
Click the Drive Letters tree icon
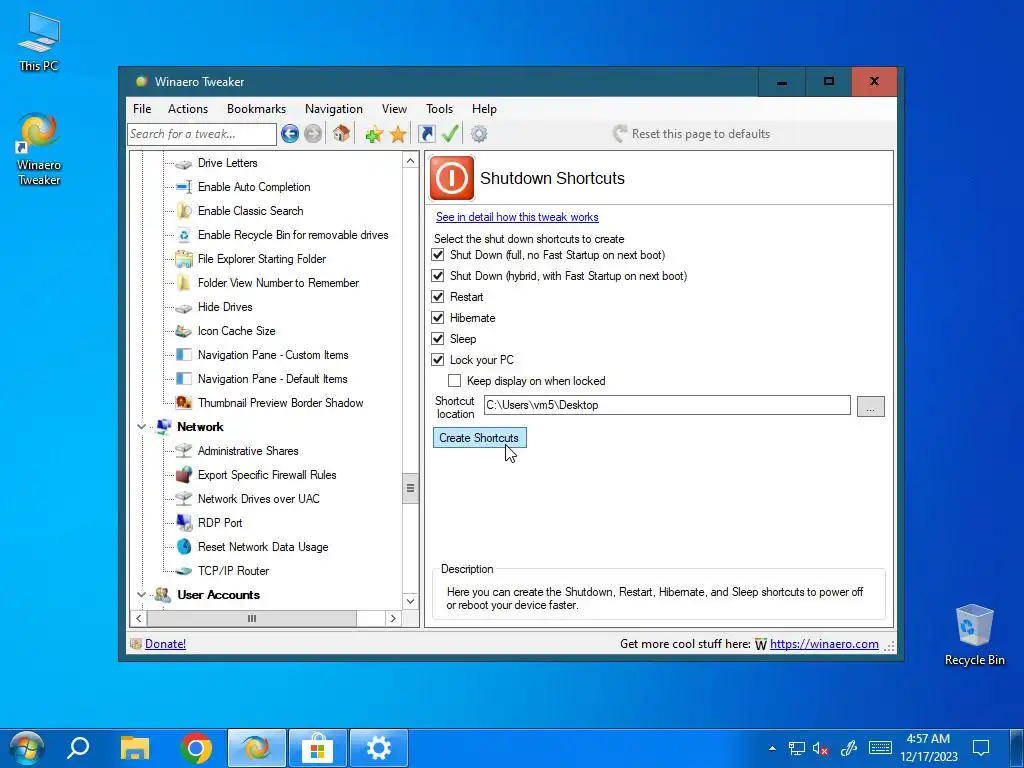(x=184, y=163)
